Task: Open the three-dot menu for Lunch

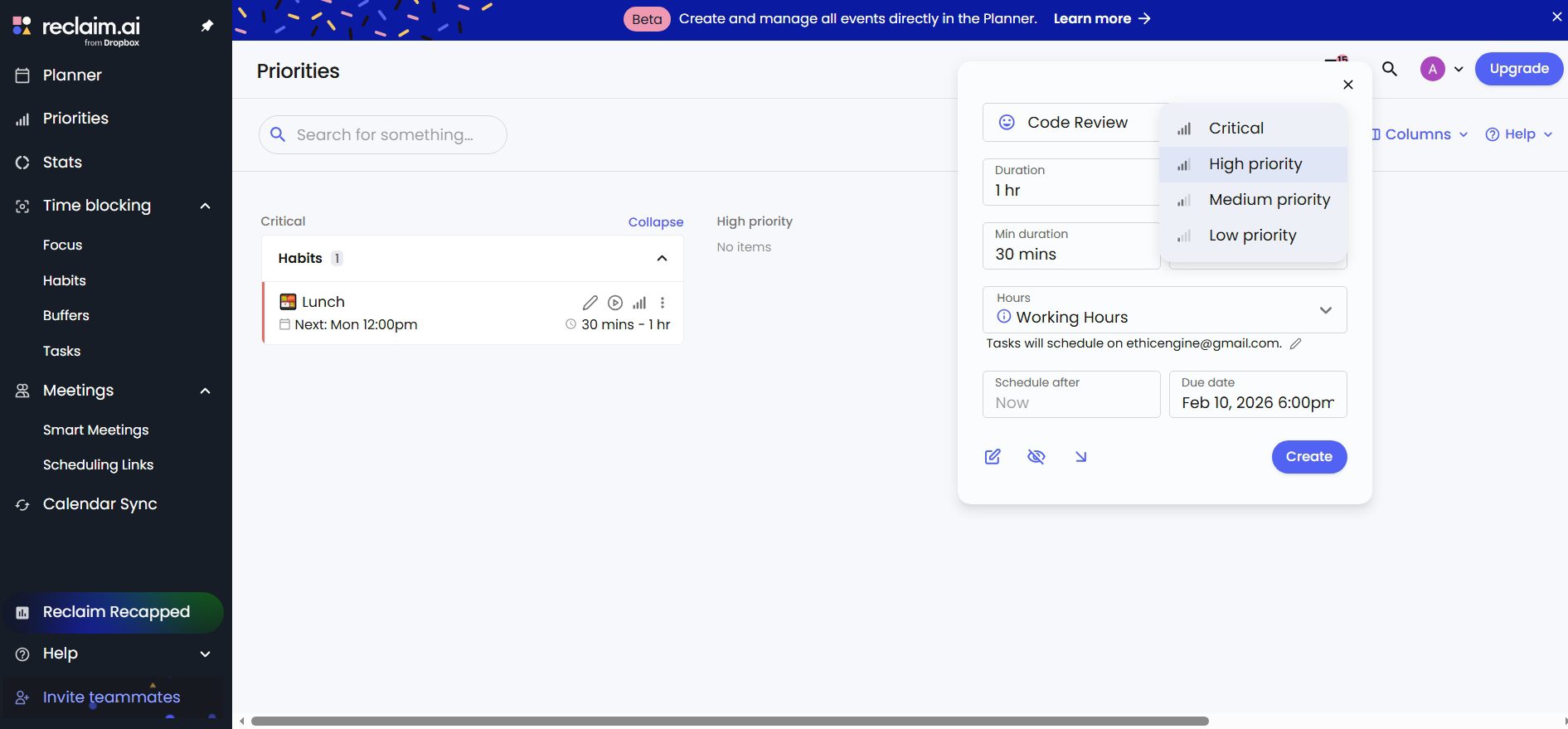Action: [663, 303]
